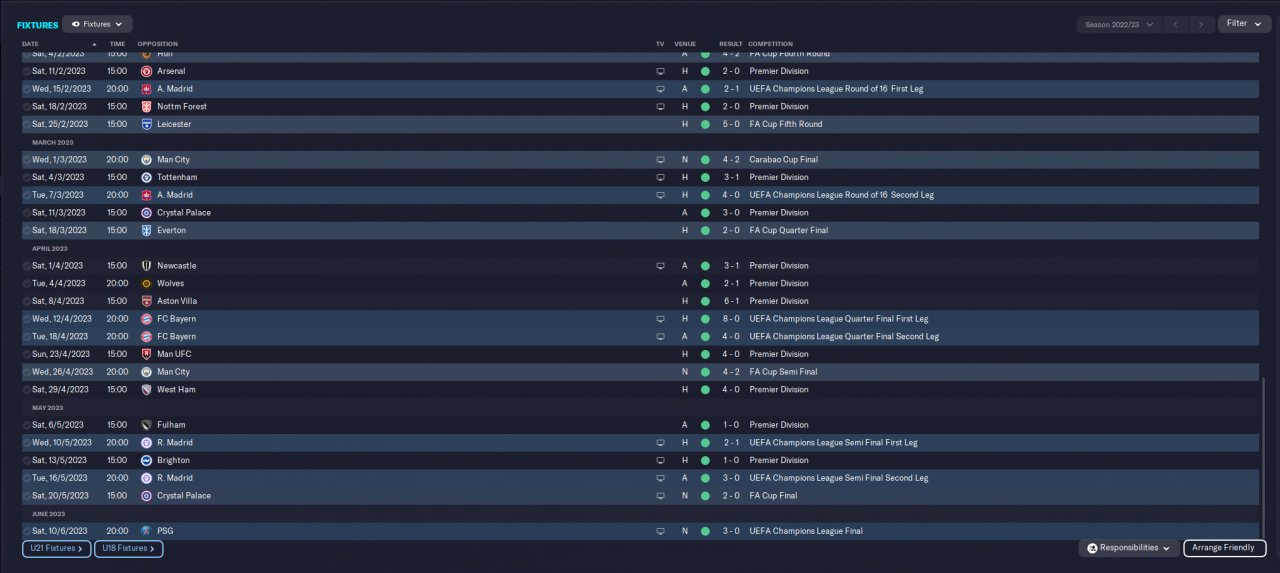Open the 5 - 0 result against Leicester
Image resolution: width=1280 pixels, height=573 pixels.
click(731, 124)
